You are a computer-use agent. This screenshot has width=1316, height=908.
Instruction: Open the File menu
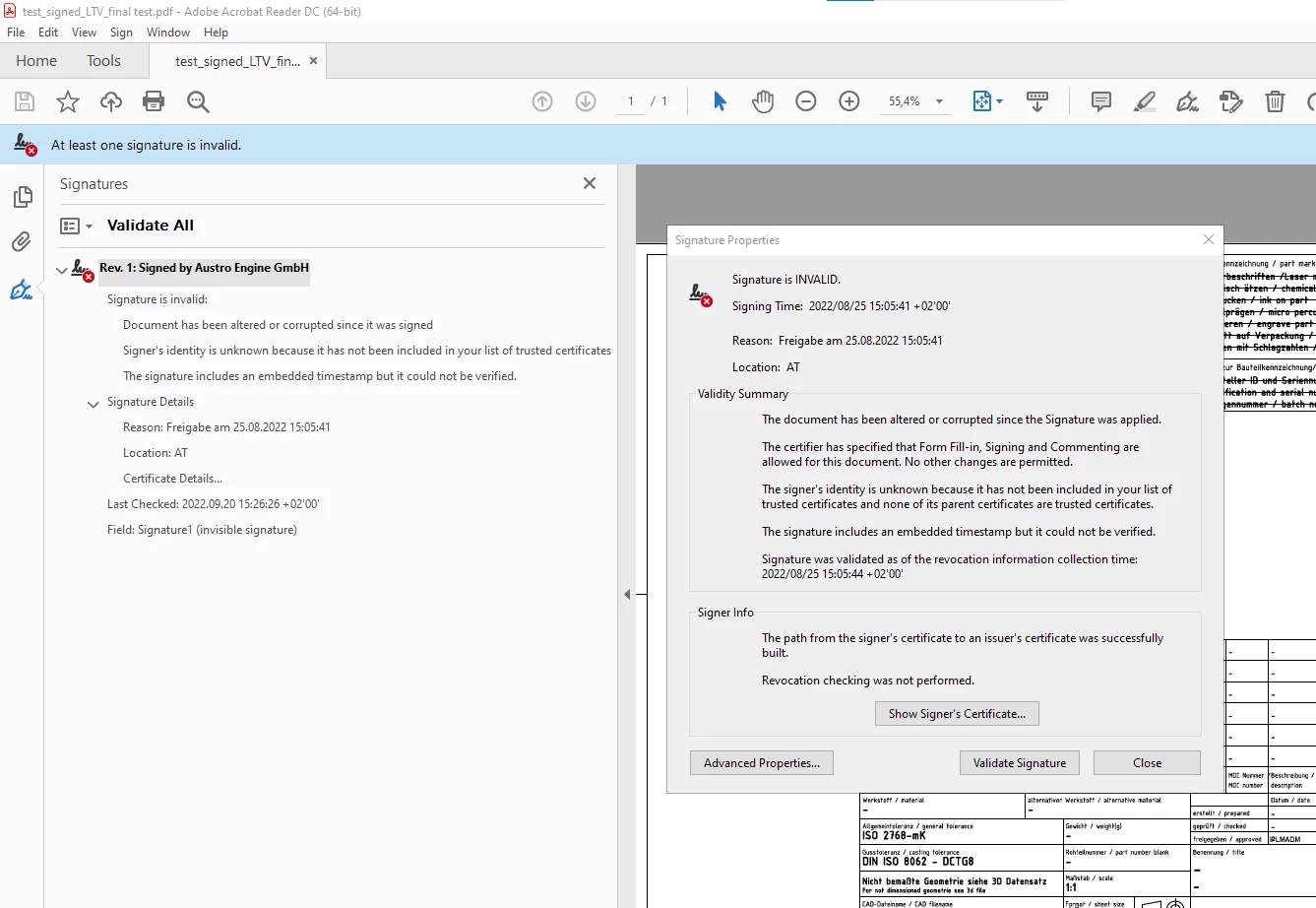pyautogui.click(x=16, y=32)
